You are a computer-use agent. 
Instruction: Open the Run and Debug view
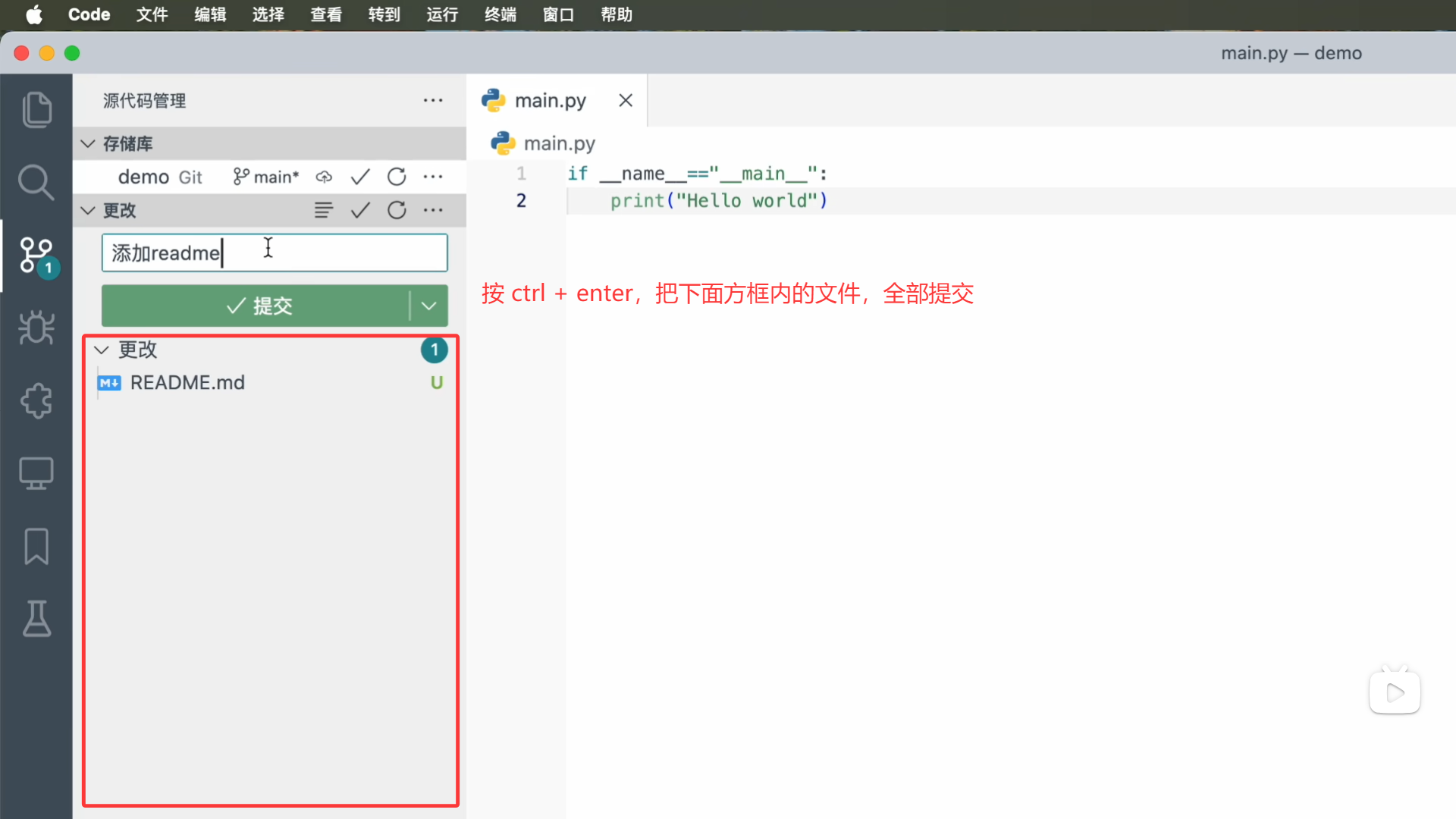[36, 328]
